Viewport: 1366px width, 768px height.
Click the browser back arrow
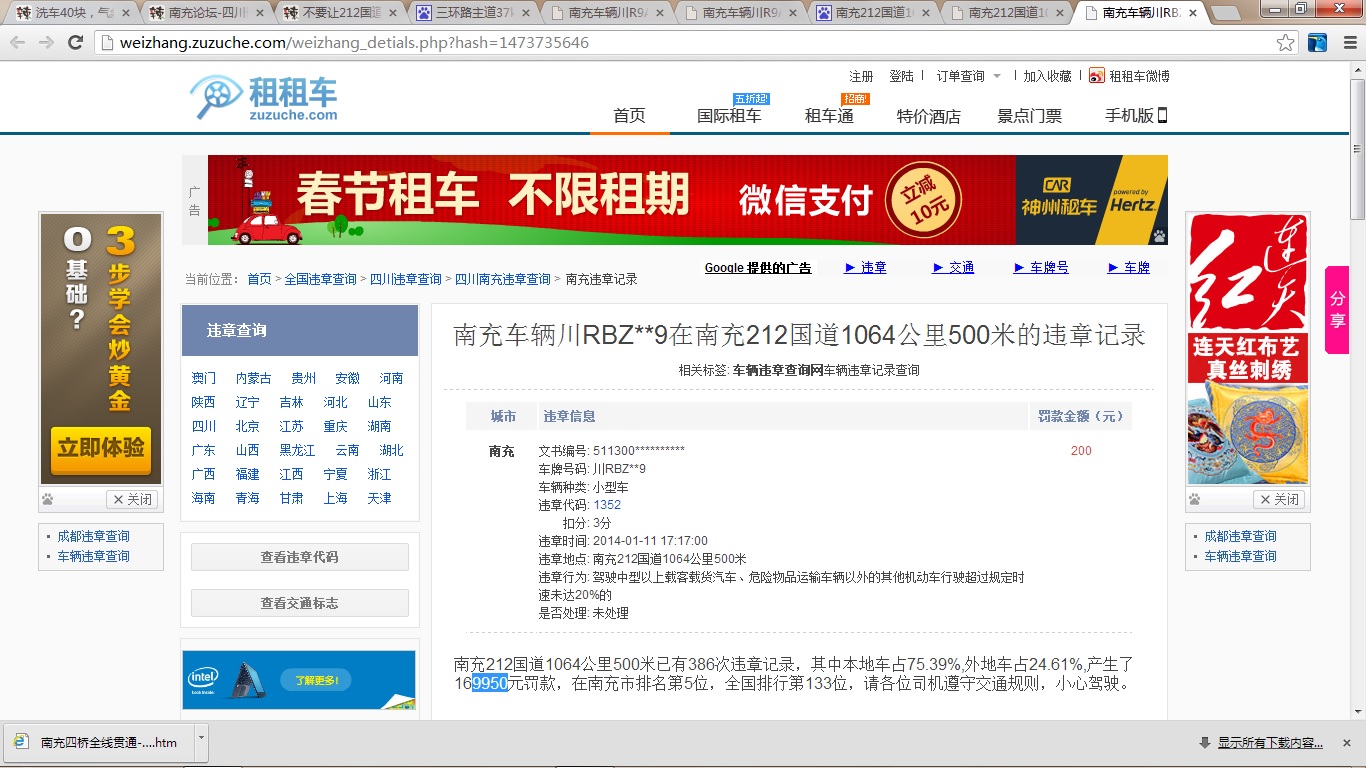(18, 43)
